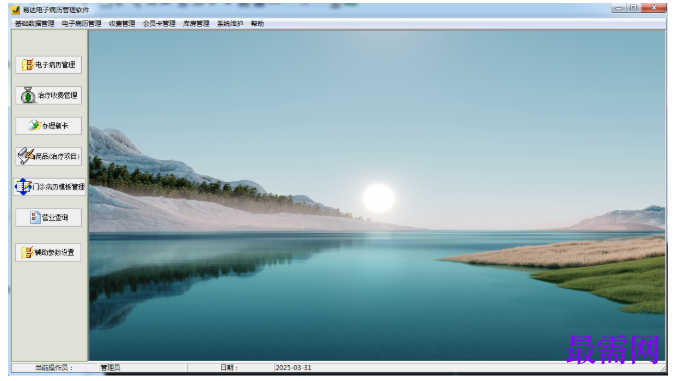The image size is (678, 381).
Task: Launch 办理新卡 card issuing button
Action: (x=48, y=126)
